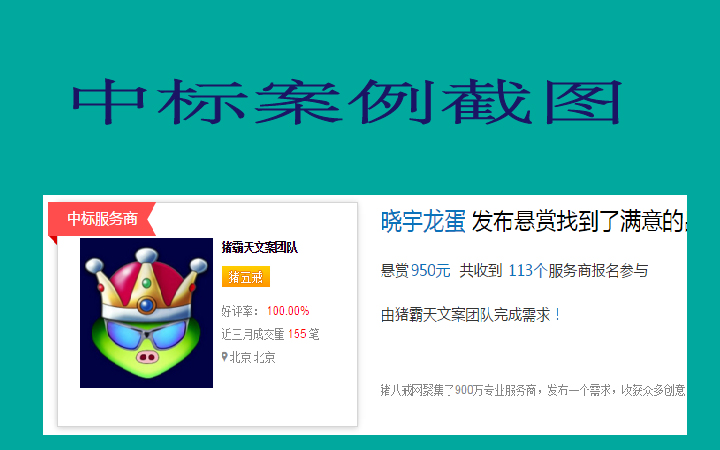Open the 晓宇龙蛋 user link

[x=423, y=221]
